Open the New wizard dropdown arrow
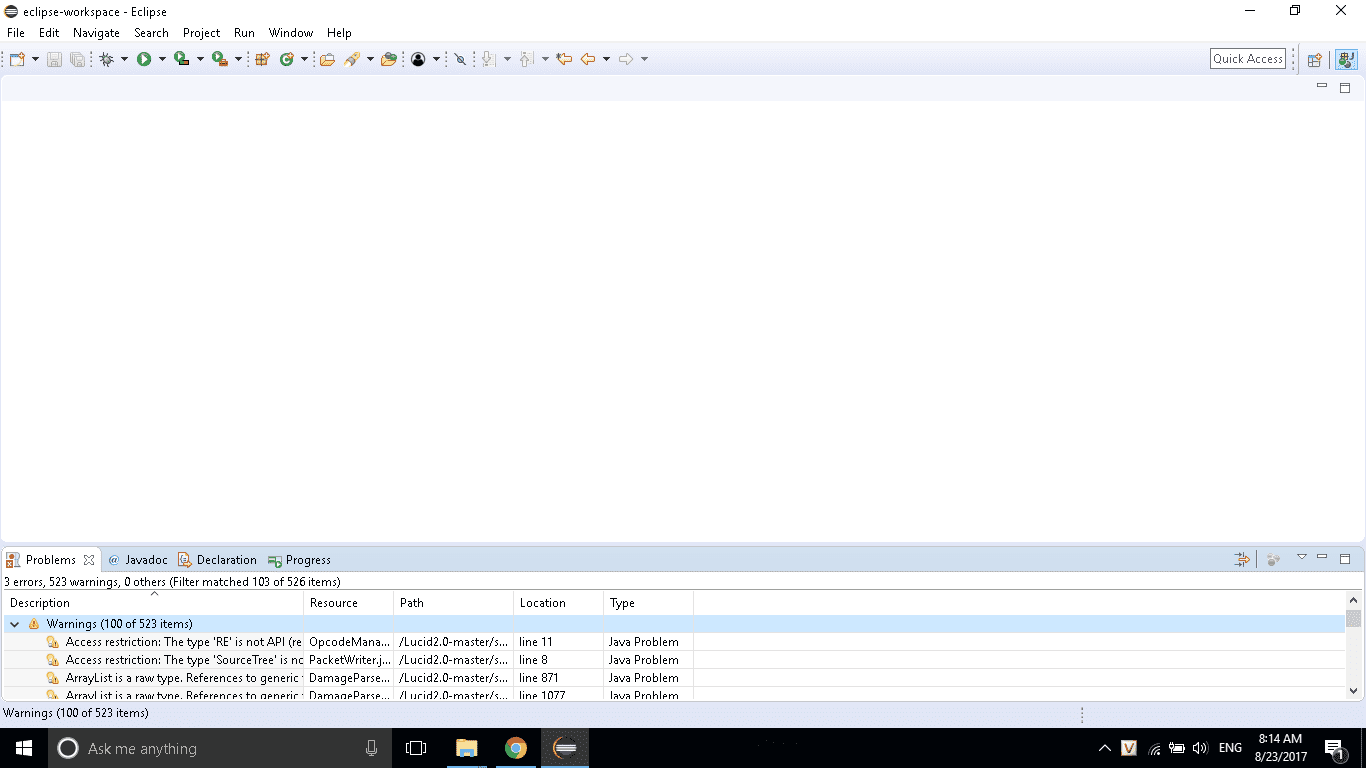Image resolution: width=1366 pixels, height=768 pixels. [x=35, y=59]
